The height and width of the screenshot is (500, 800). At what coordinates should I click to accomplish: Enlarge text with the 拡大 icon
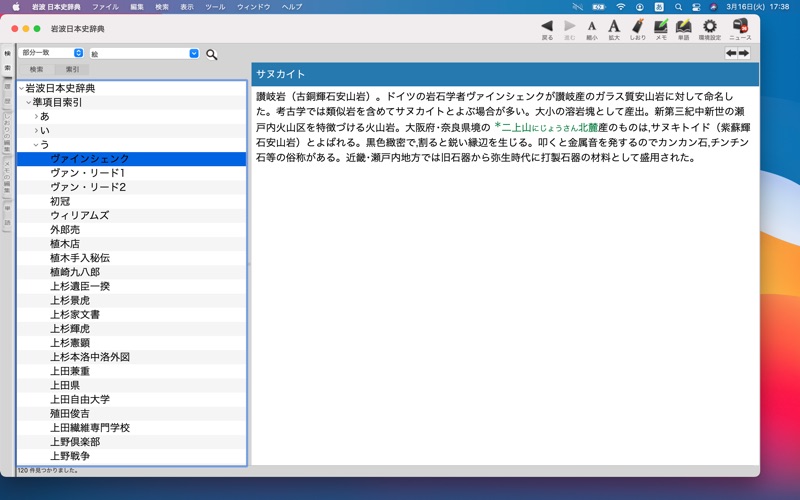tap(614, 26)
